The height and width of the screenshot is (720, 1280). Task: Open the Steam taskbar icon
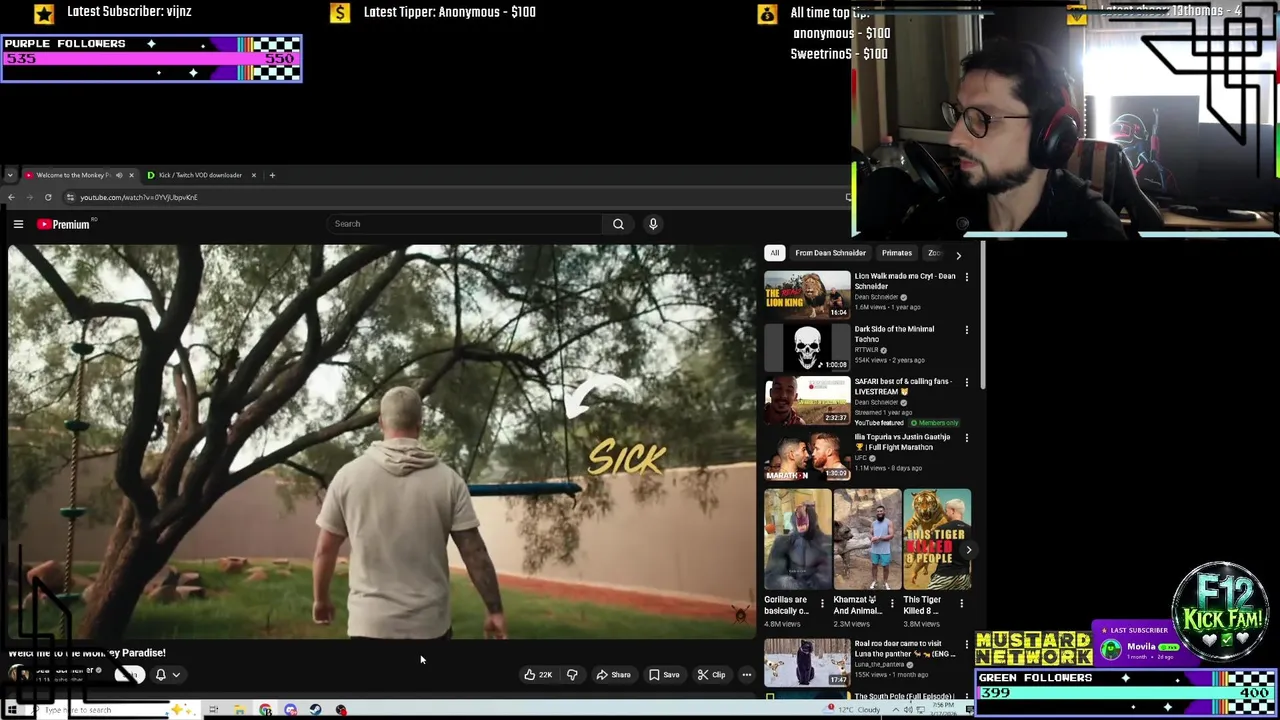315,710
